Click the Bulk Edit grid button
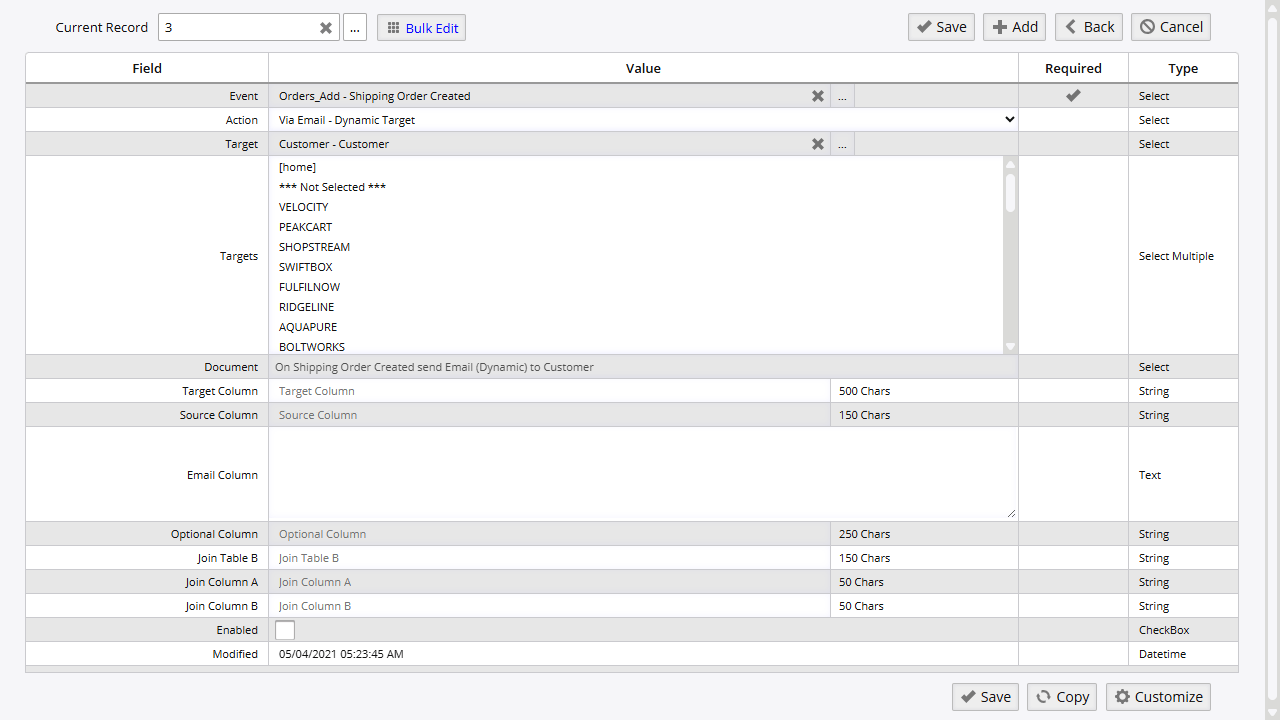Screen dimensions: 1280x720 (421, 28)
